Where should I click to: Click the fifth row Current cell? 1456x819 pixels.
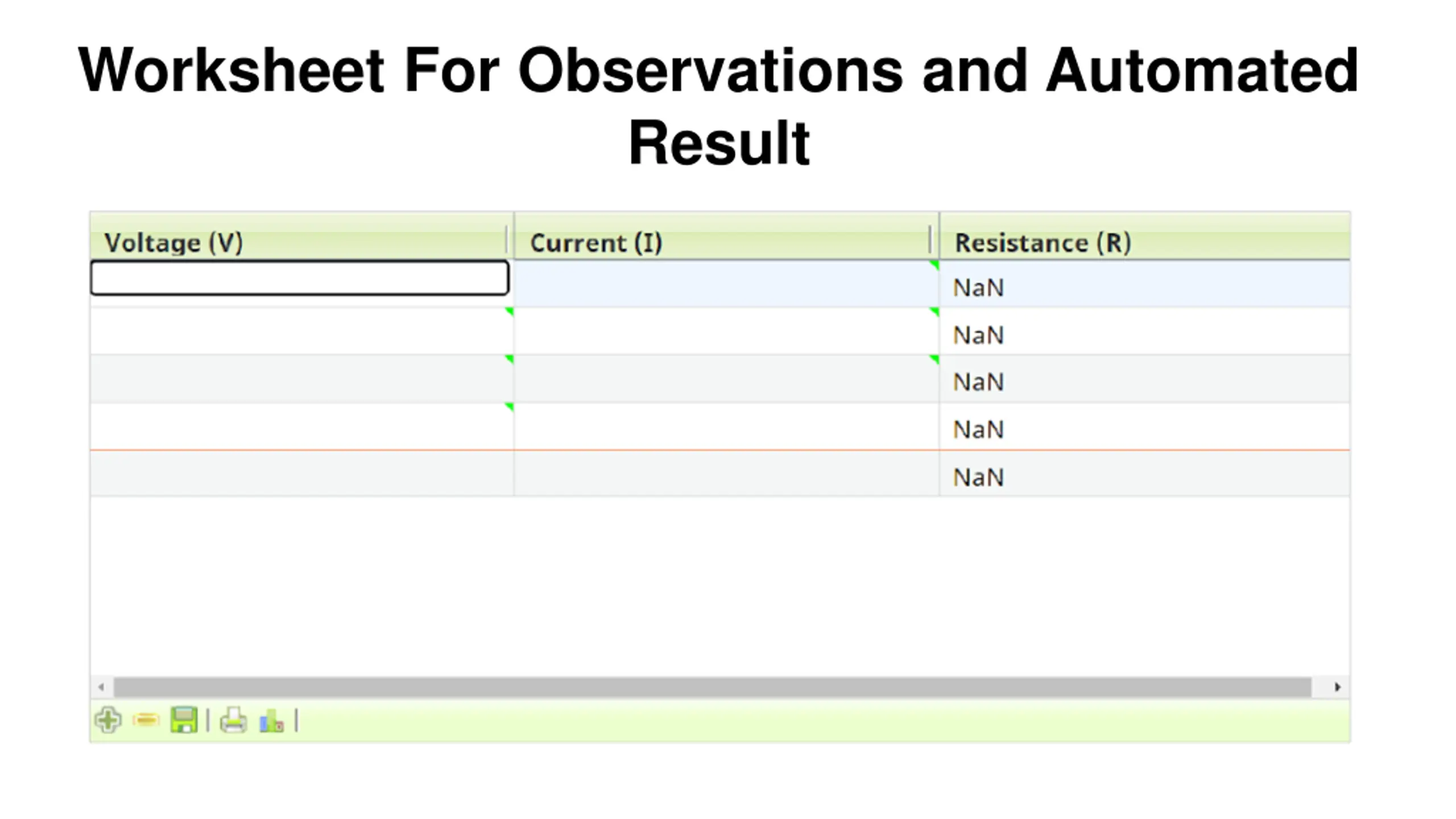coord(726,473)
